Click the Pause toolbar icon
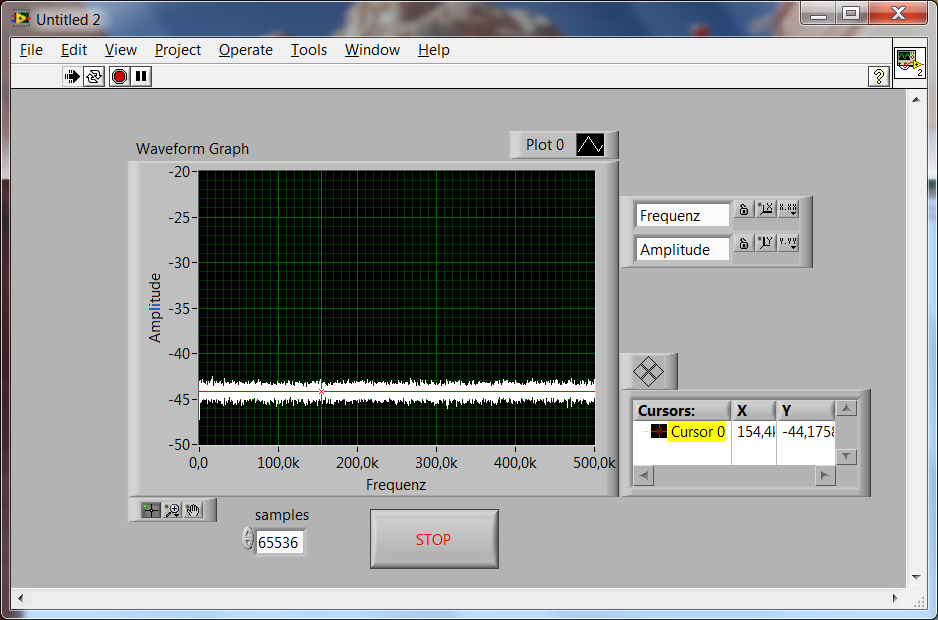Image resolution: width=938 pixels, height=620 pixels. click(141, 77)
